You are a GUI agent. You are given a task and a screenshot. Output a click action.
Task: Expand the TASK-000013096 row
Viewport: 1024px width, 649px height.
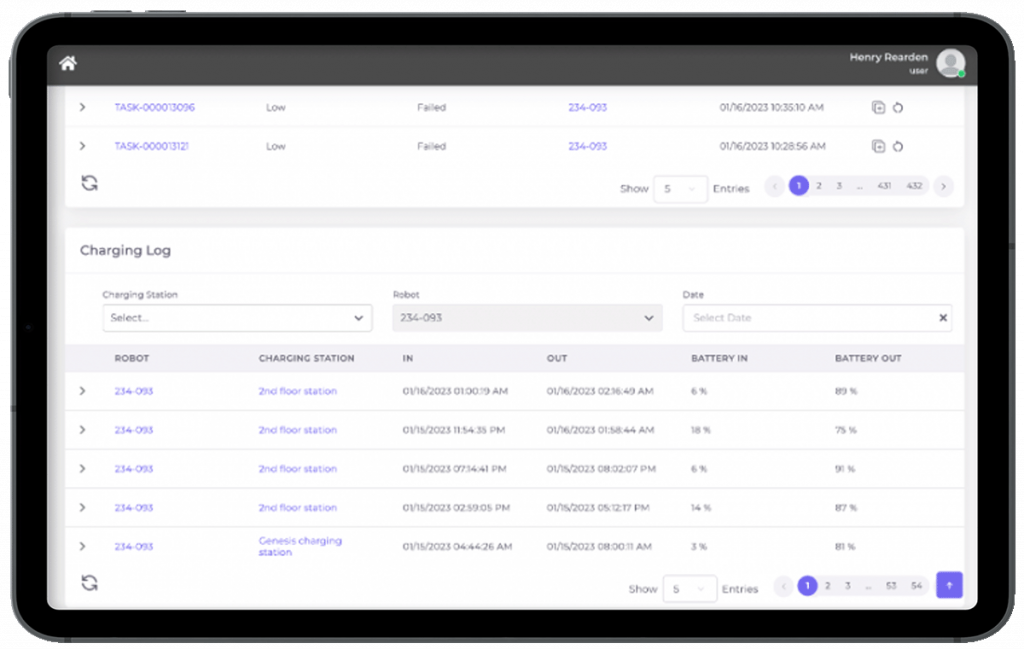click(82, 107)
